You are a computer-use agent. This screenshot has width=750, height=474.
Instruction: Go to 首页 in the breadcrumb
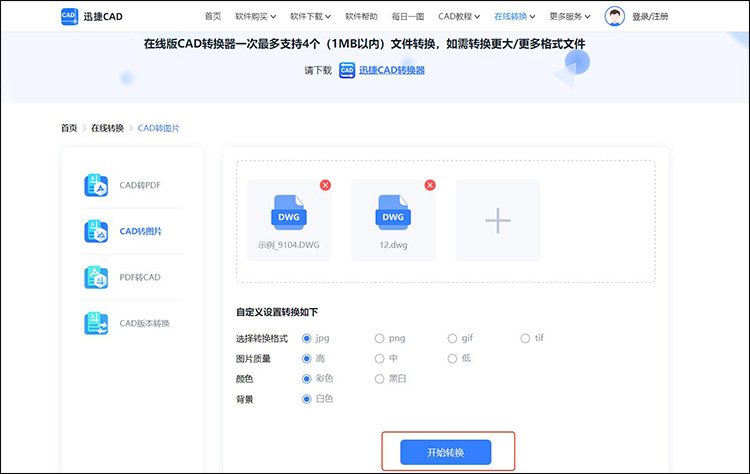click(69, 128)
